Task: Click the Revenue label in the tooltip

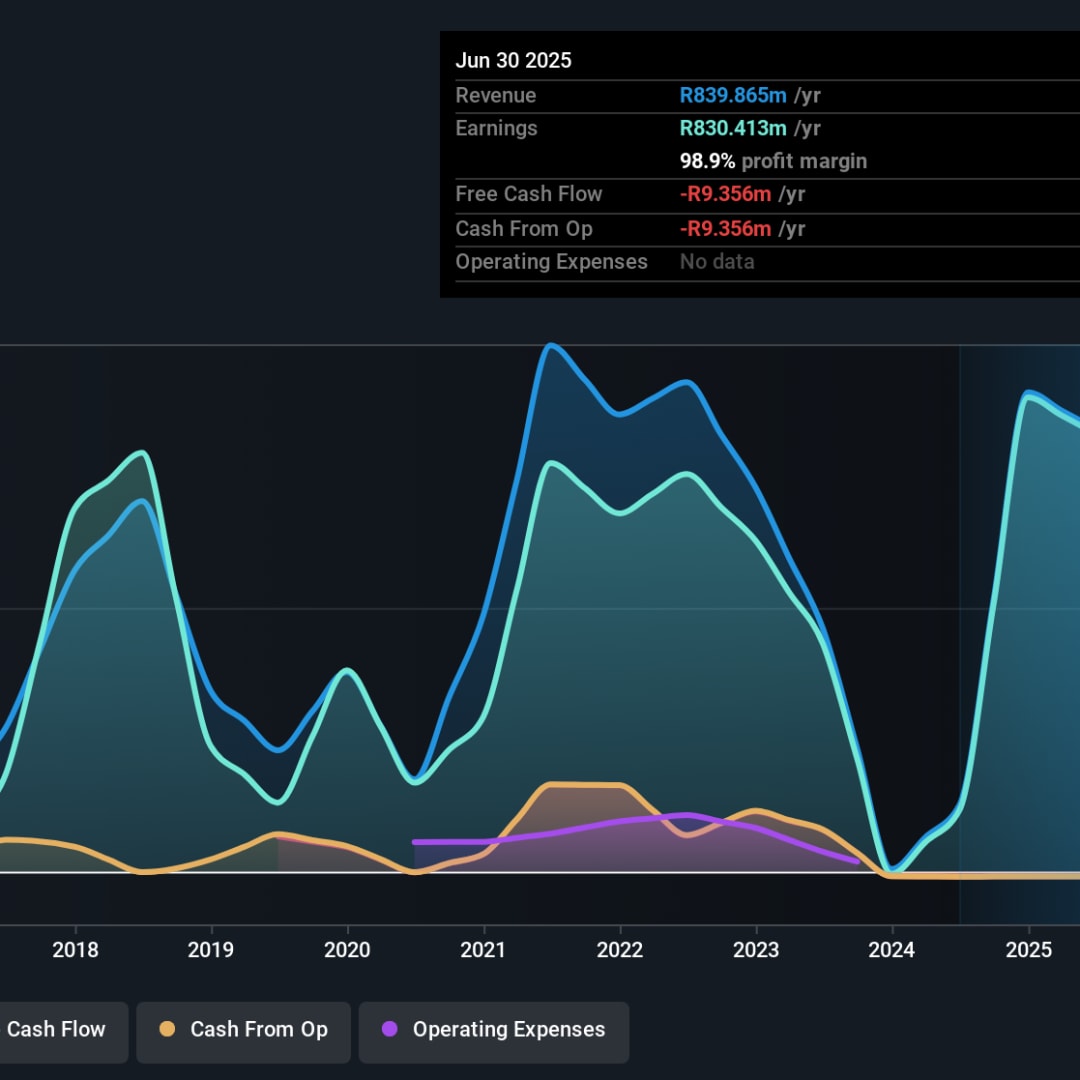Action: tap(496, 95)
